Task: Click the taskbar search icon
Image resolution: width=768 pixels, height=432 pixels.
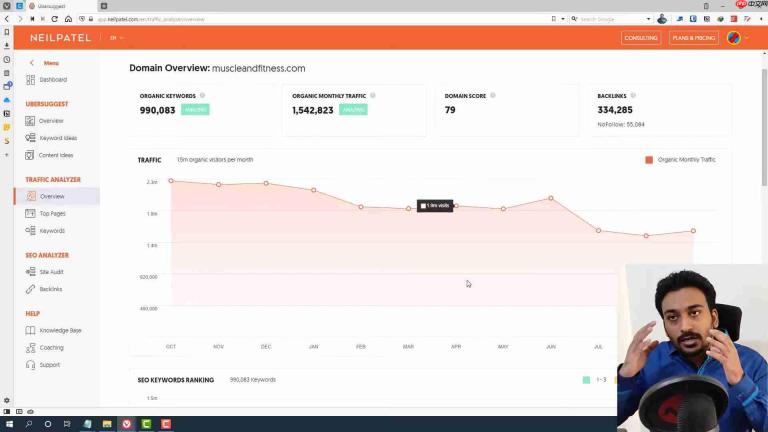Action: click(x=28, y=424)
